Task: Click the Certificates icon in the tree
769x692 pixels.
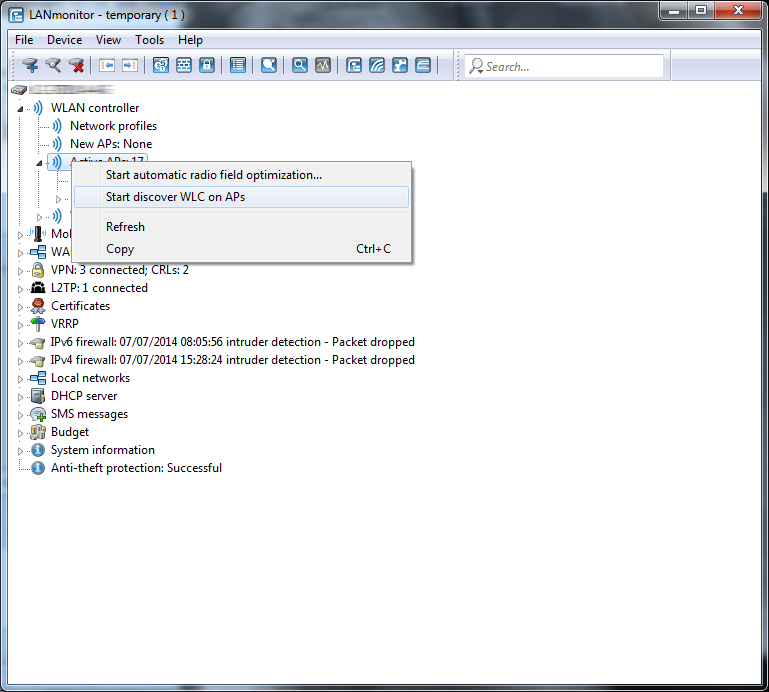Action: click(38, 306)
